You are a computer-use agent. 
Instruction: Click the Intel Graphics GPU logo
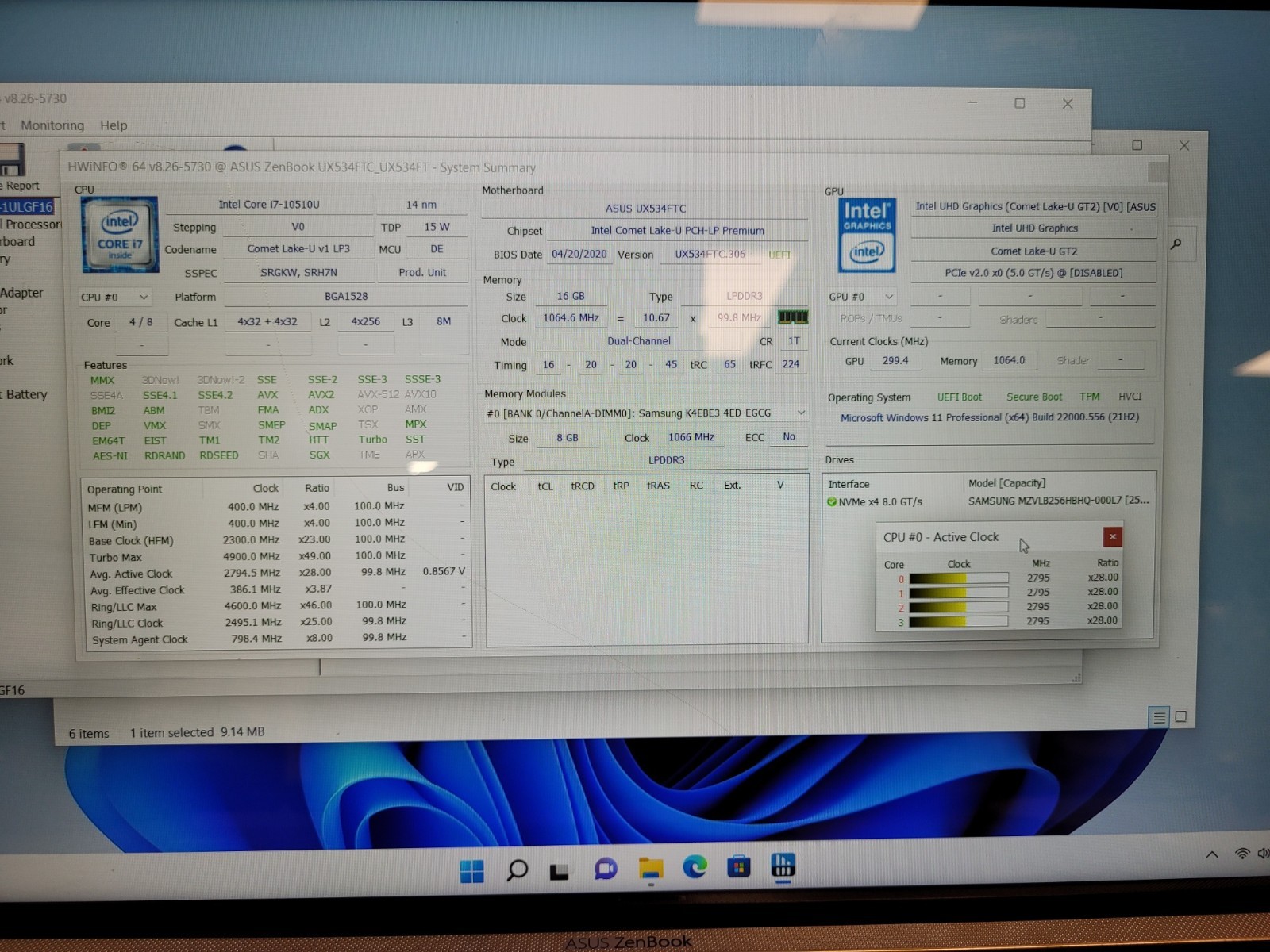coord(867,236)
